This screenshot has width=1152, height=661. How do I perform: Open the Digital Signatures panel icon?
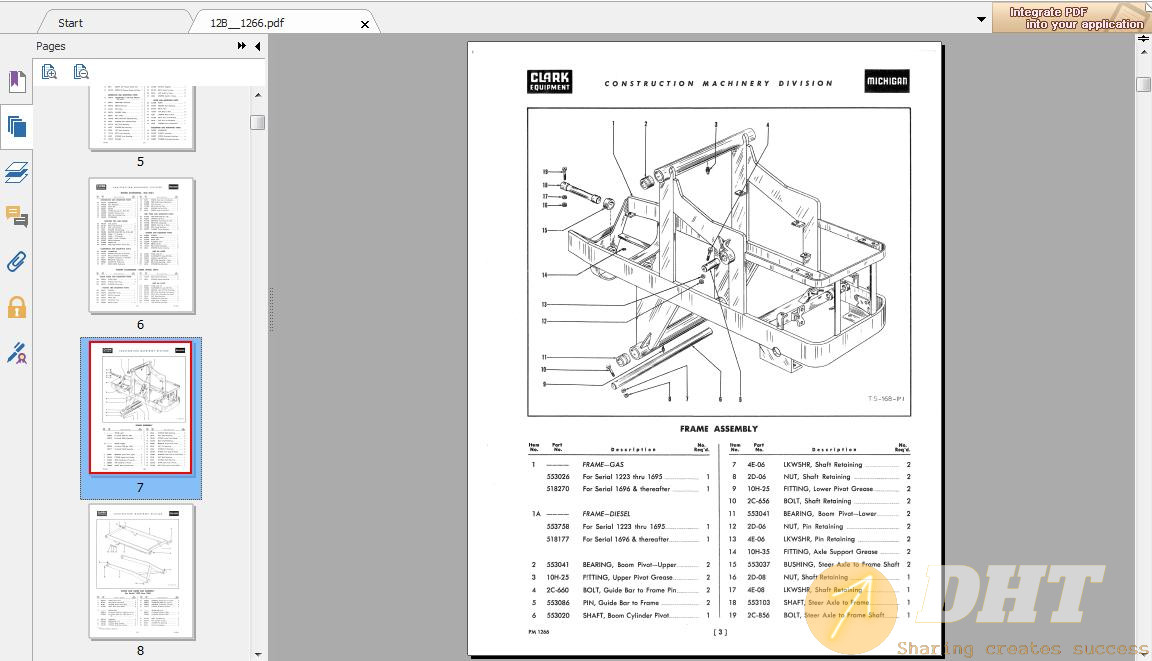pos(16,353)
